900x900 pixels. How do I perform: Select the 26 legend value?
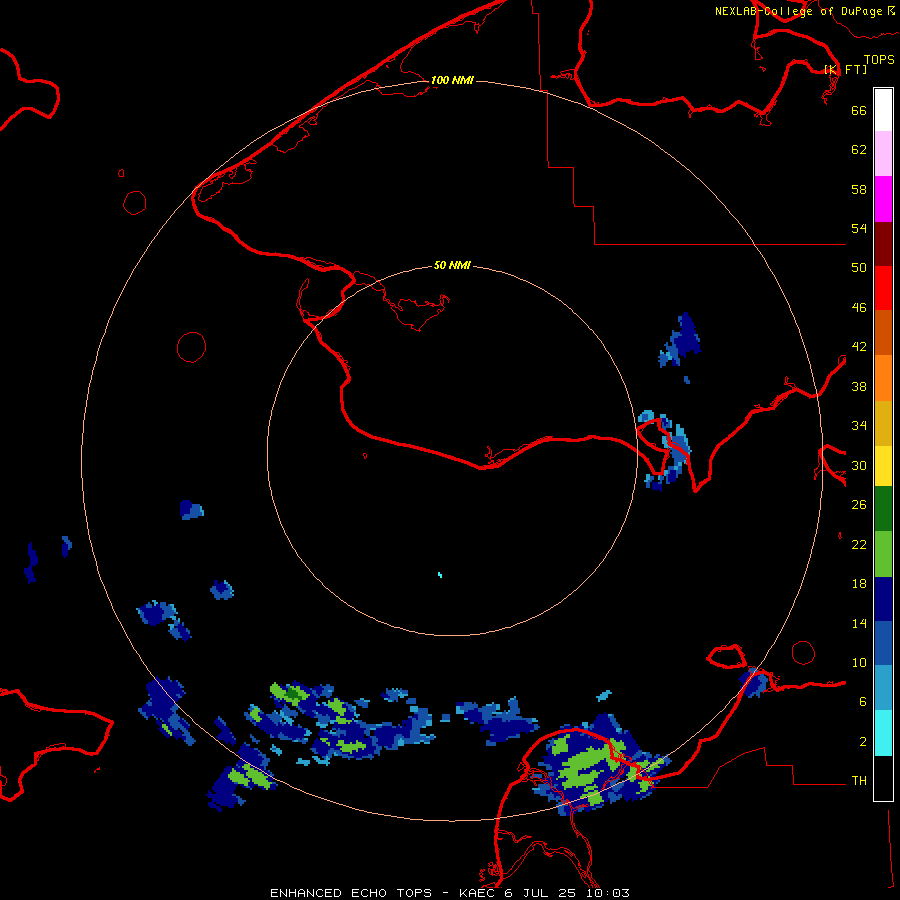(x=859, y=505)
